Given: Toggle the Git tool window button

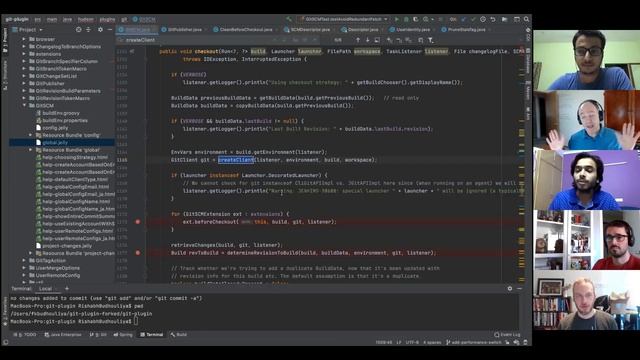Looking at the screenshot, I should 98,334.
